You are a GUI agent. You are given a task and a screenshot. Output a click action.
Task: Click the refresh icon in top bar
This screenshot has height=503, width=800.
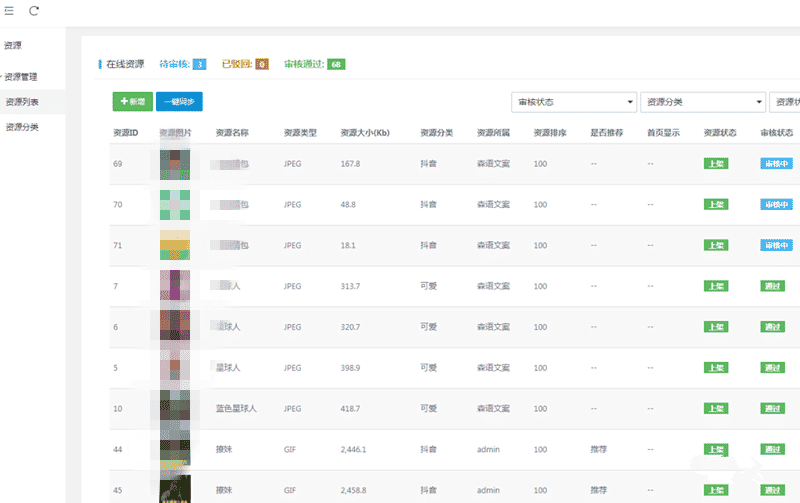pyautogui.click(x=34, y=11)
